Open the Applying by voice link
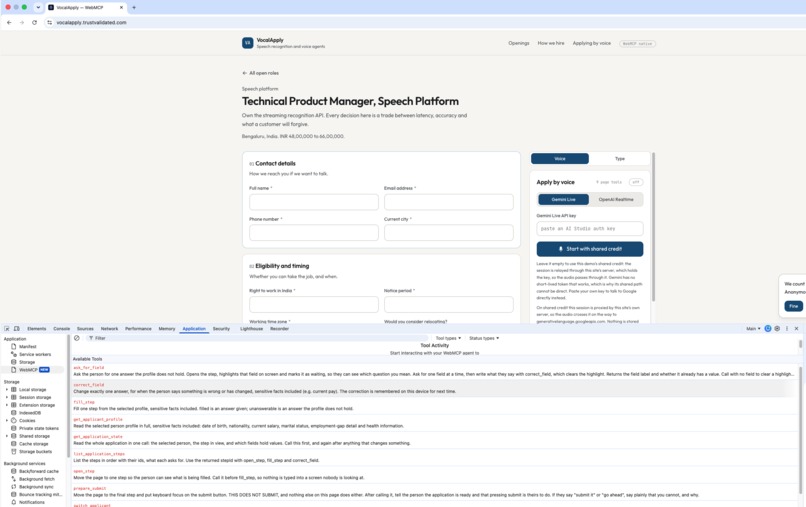Viewport: 806px width, 507px height. click(x=592, y=43)
